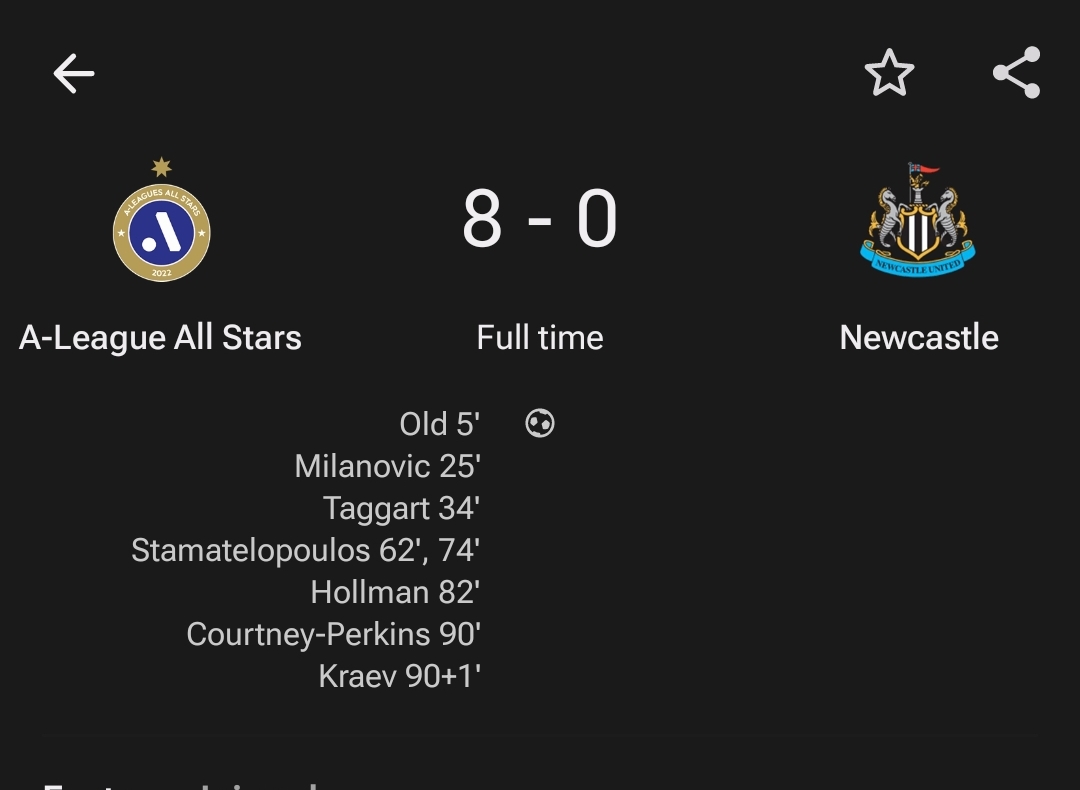Select goal scorer Milanovic 25'
The height and width of the screenshot is (790, 1080).
coord(387,466)
